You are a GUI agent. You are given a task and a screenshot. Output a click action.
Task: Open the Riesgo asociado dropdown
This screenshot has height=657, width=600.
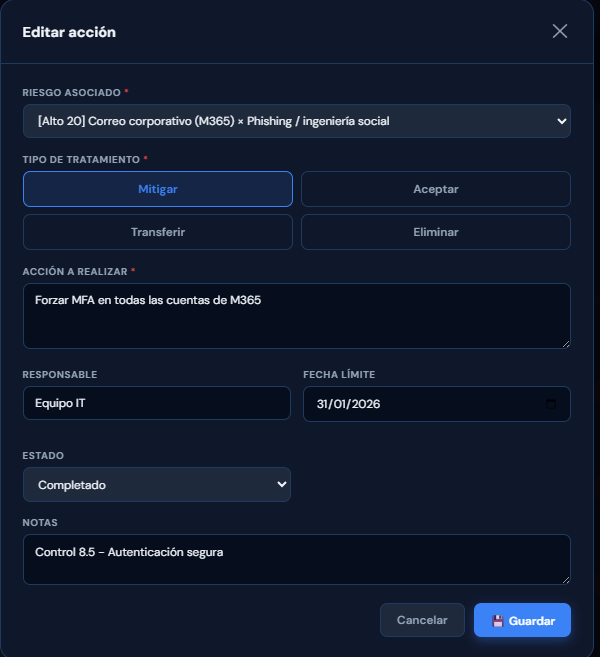tap(297, 121)
